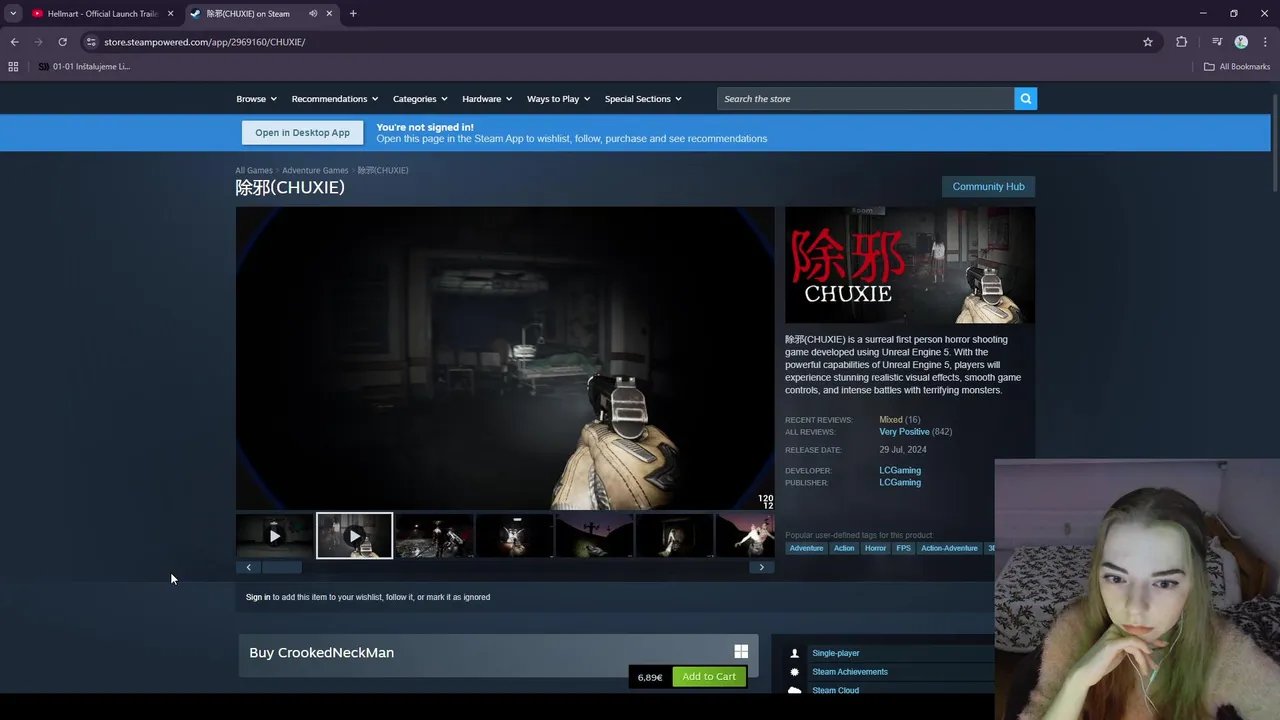Viewport: 1280px width, 720px height.
Task: Focus the Search the store field
Action: tap(865, 98)
